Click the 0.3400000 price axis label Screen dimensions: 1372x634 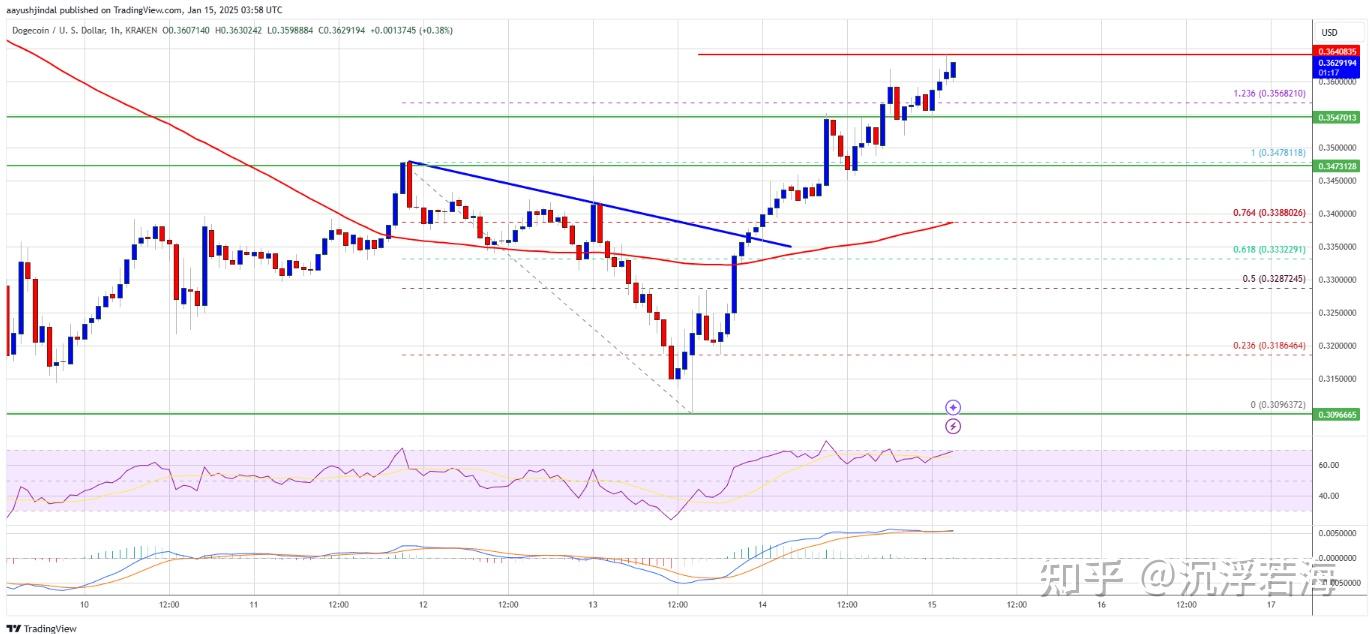[x=1335, y=213]
